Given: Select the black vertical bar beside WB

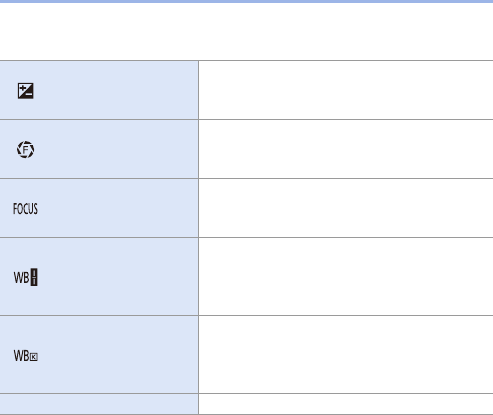Looking at the screenshot, I should coord(34,277).
